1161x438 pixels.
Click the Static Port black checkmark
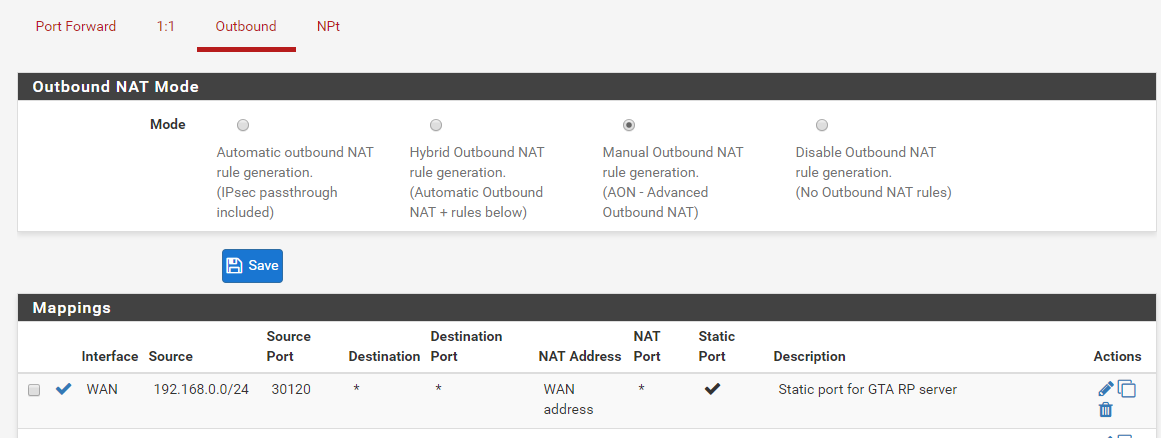[x=712, y=389]
